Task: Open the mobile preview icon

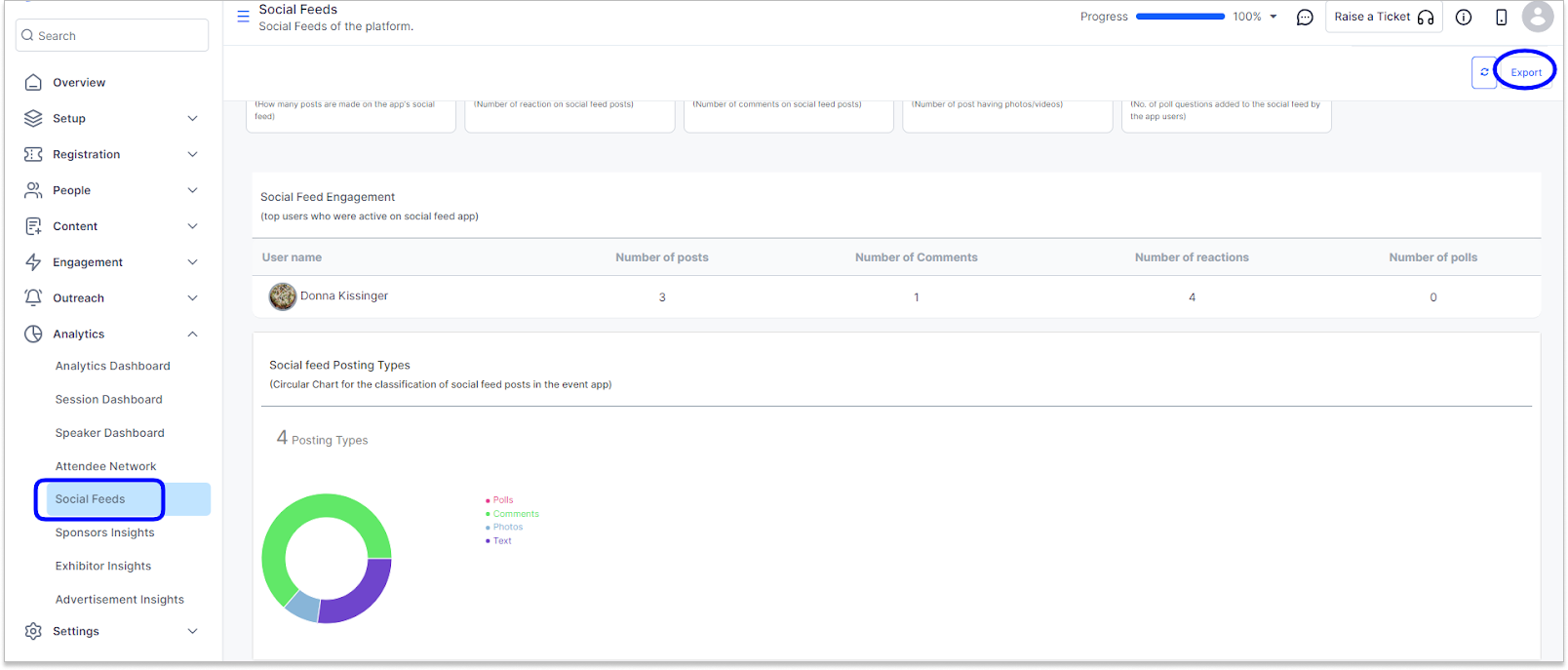Action: (1502, 18)
